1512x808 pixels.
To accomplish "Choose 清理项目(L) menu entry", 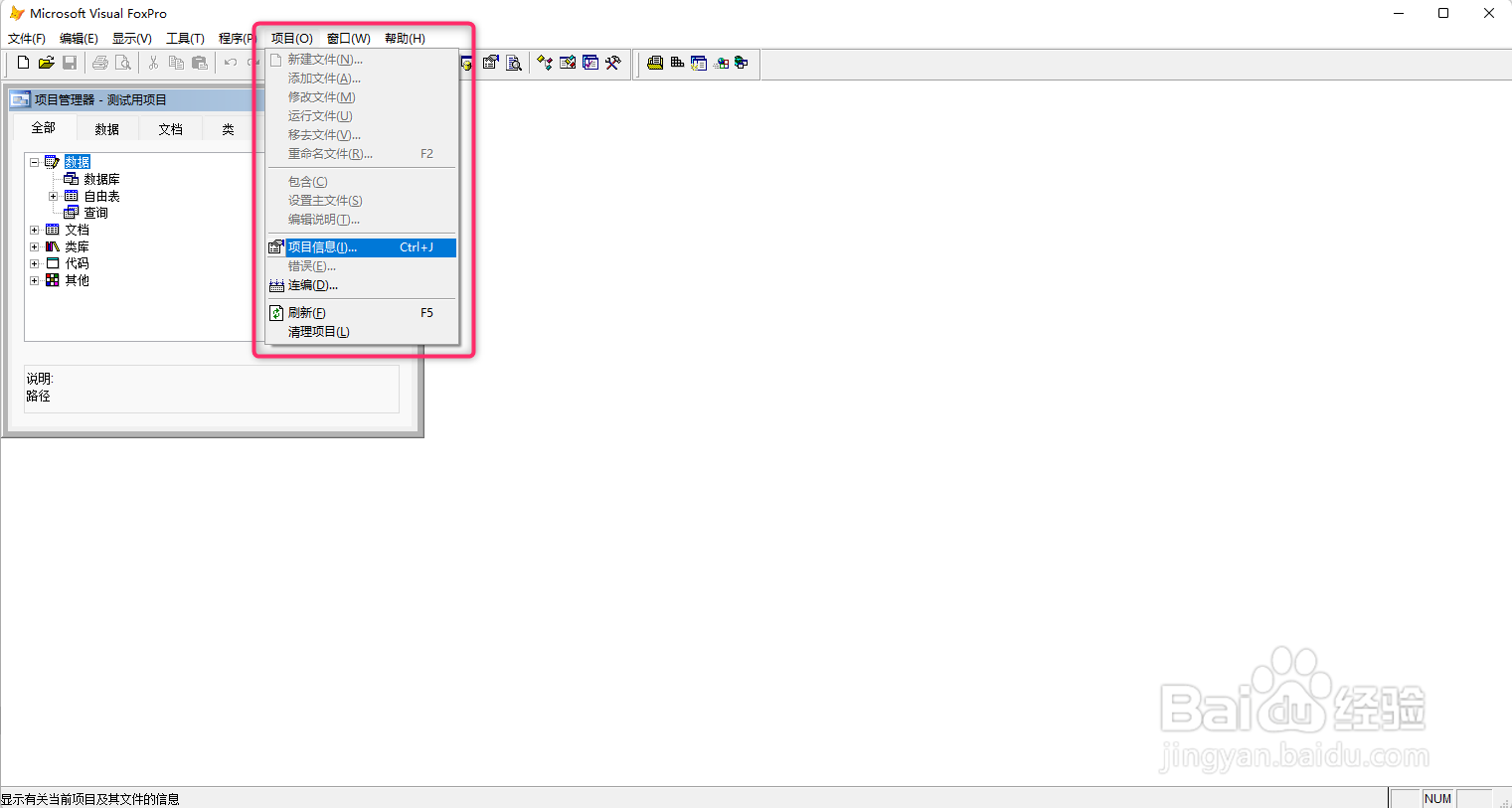I will click(x=362, y=332).
